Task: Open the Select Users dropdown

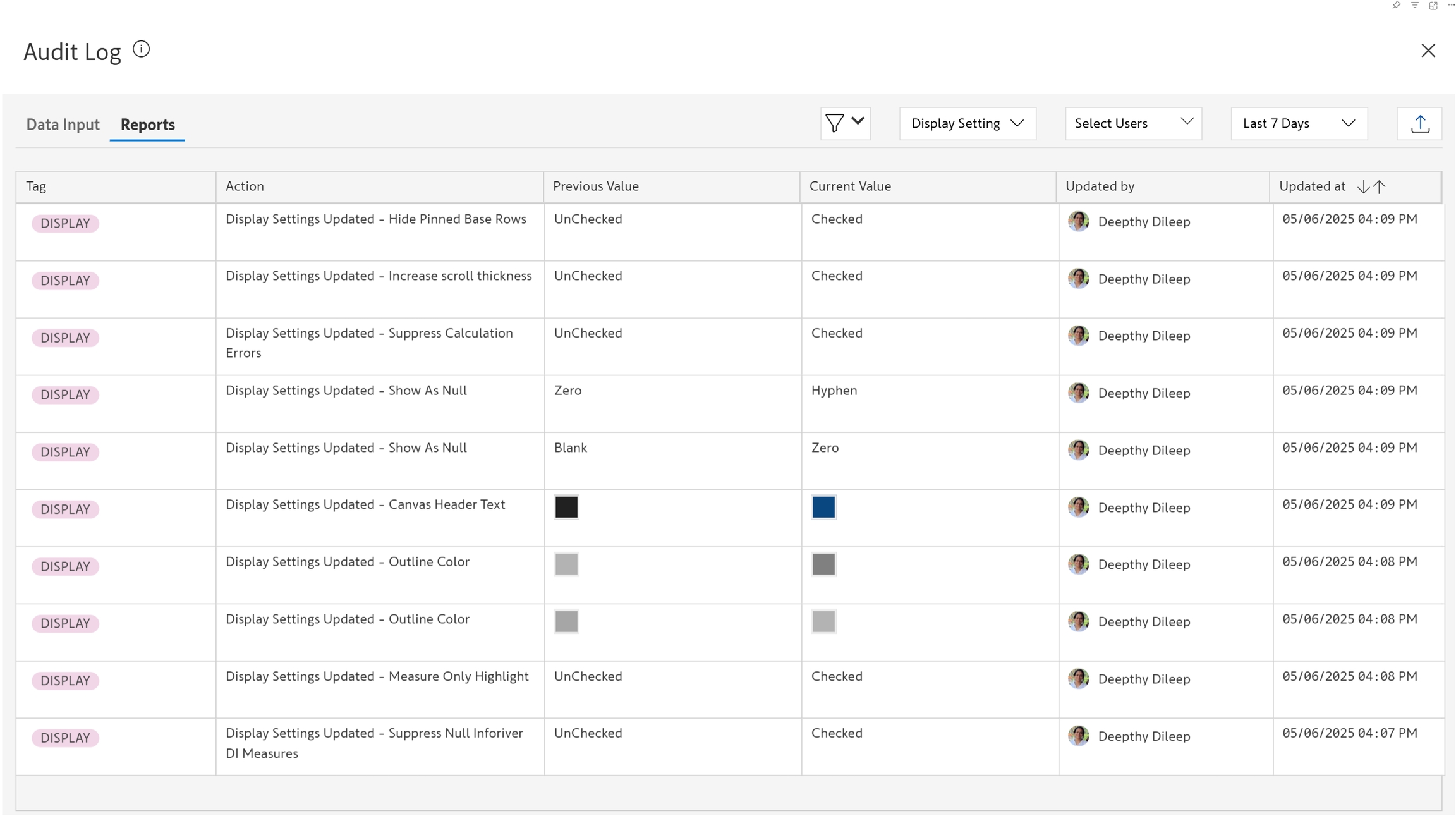Action: (1133, 124)
